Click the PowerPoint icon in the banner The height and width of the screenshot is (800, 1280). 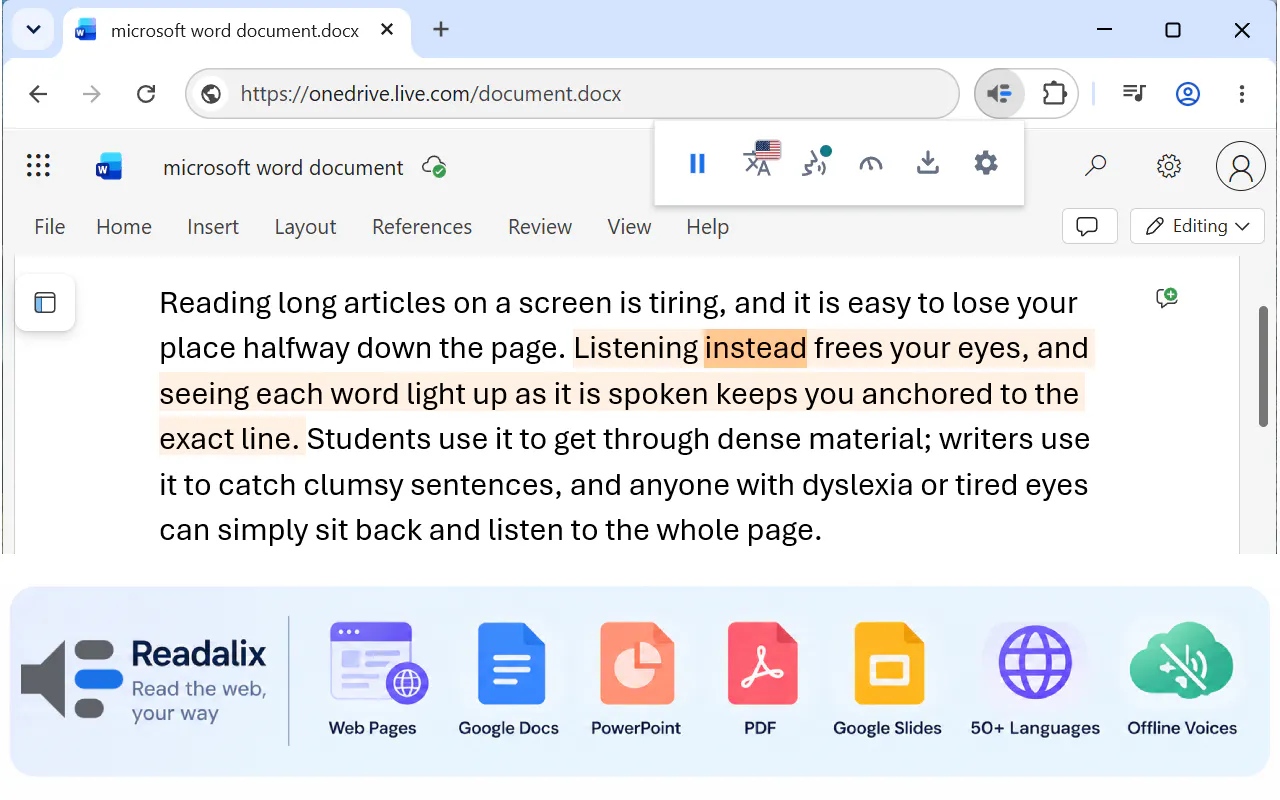click(637, 664)
